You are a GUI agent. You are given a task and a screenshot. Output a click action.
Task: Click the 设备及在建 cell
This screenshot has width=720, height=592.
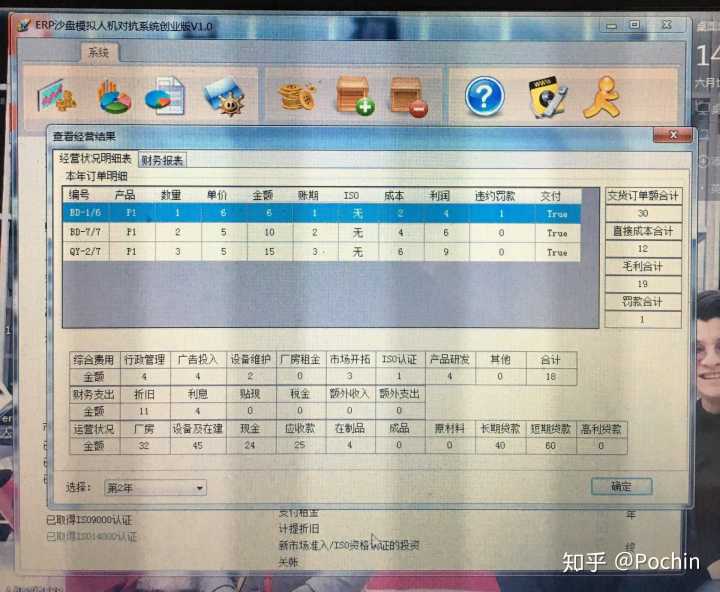click(197, 429)
